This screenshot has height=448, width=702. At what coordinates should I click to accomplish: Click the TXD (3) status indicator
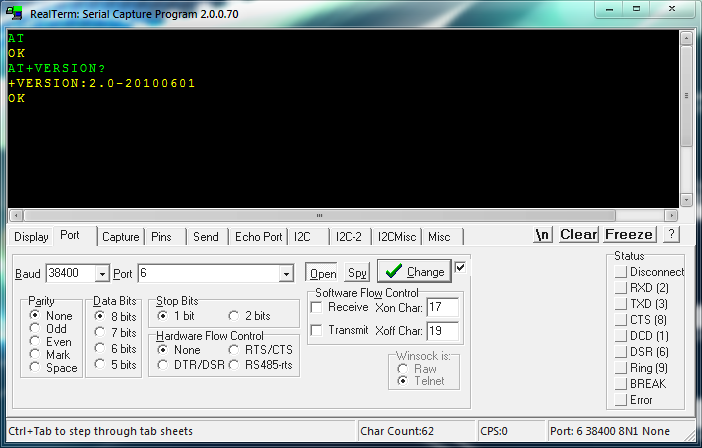621,304
